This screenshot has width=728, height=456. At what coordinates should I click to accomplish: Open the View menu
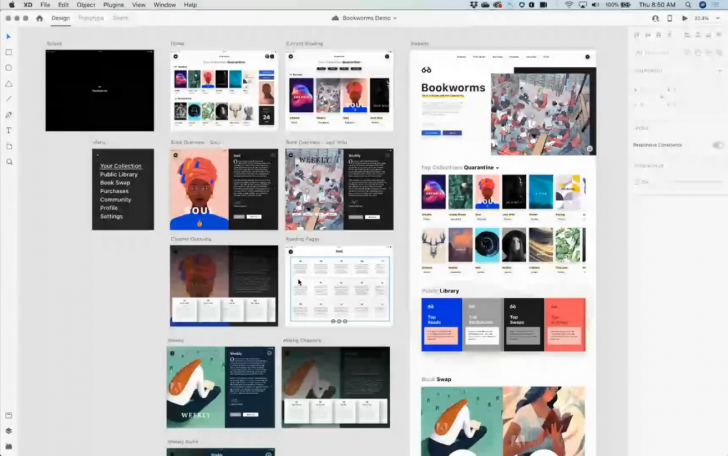click(x=138, y=5)
